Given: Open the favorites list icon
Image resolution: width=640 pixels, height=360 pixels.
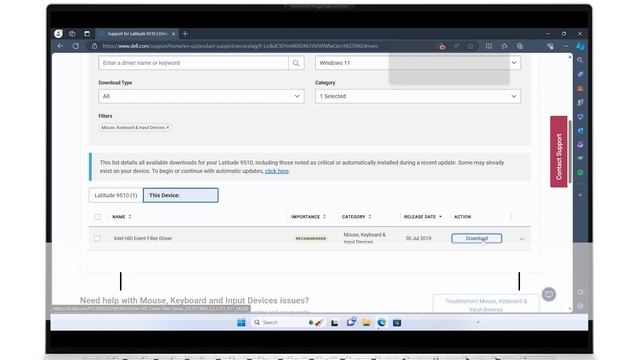Looking at the screenshot, I should pos(504,46).
